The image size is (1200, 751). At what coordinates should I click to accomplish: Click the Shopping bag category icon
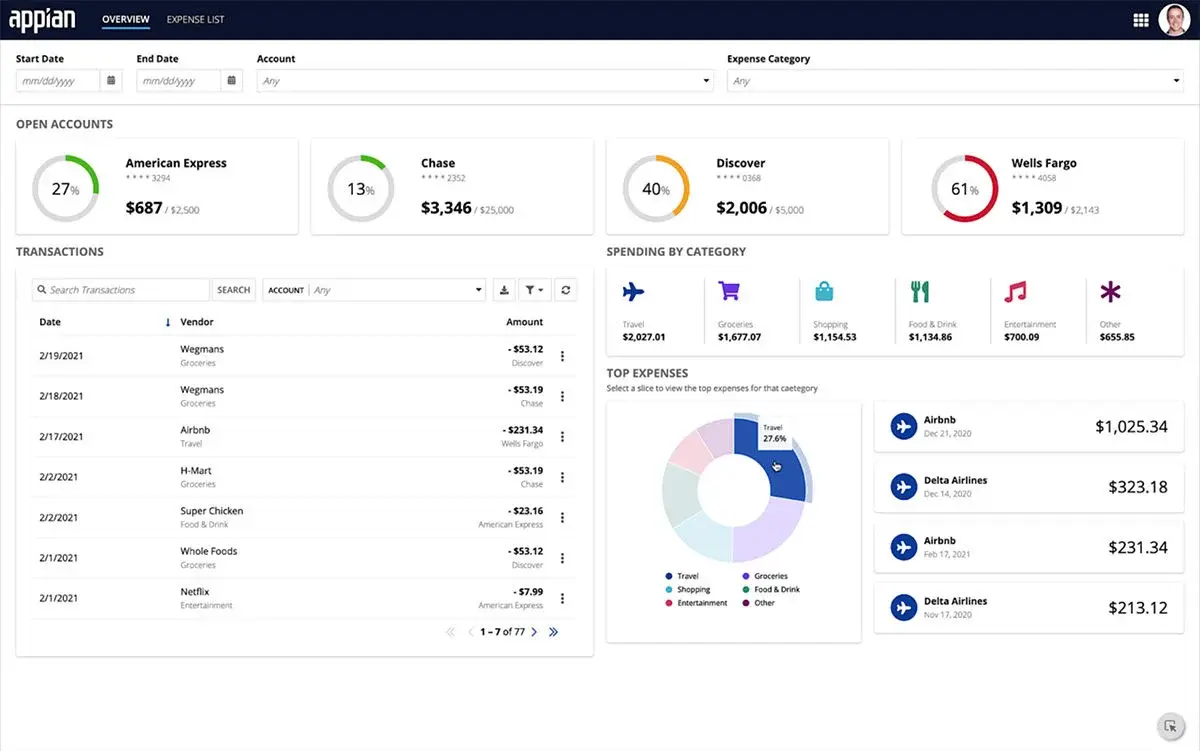point(824,293)
